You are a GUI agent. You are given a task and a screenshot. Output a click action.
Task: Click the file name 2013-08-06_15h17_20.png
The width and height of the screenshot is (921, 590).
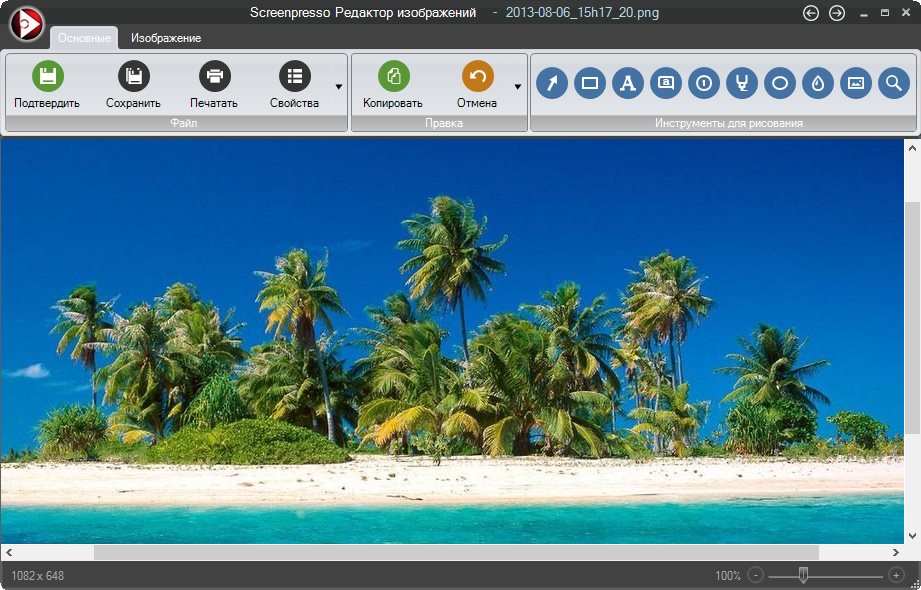pyautogui.click(x=582, y=12)
